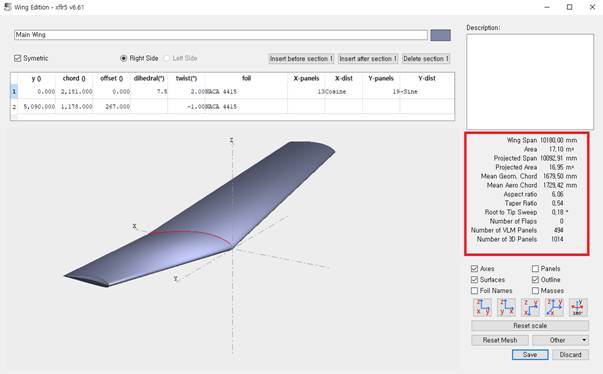Click Insert after section 1 button

tap(368, 59)
